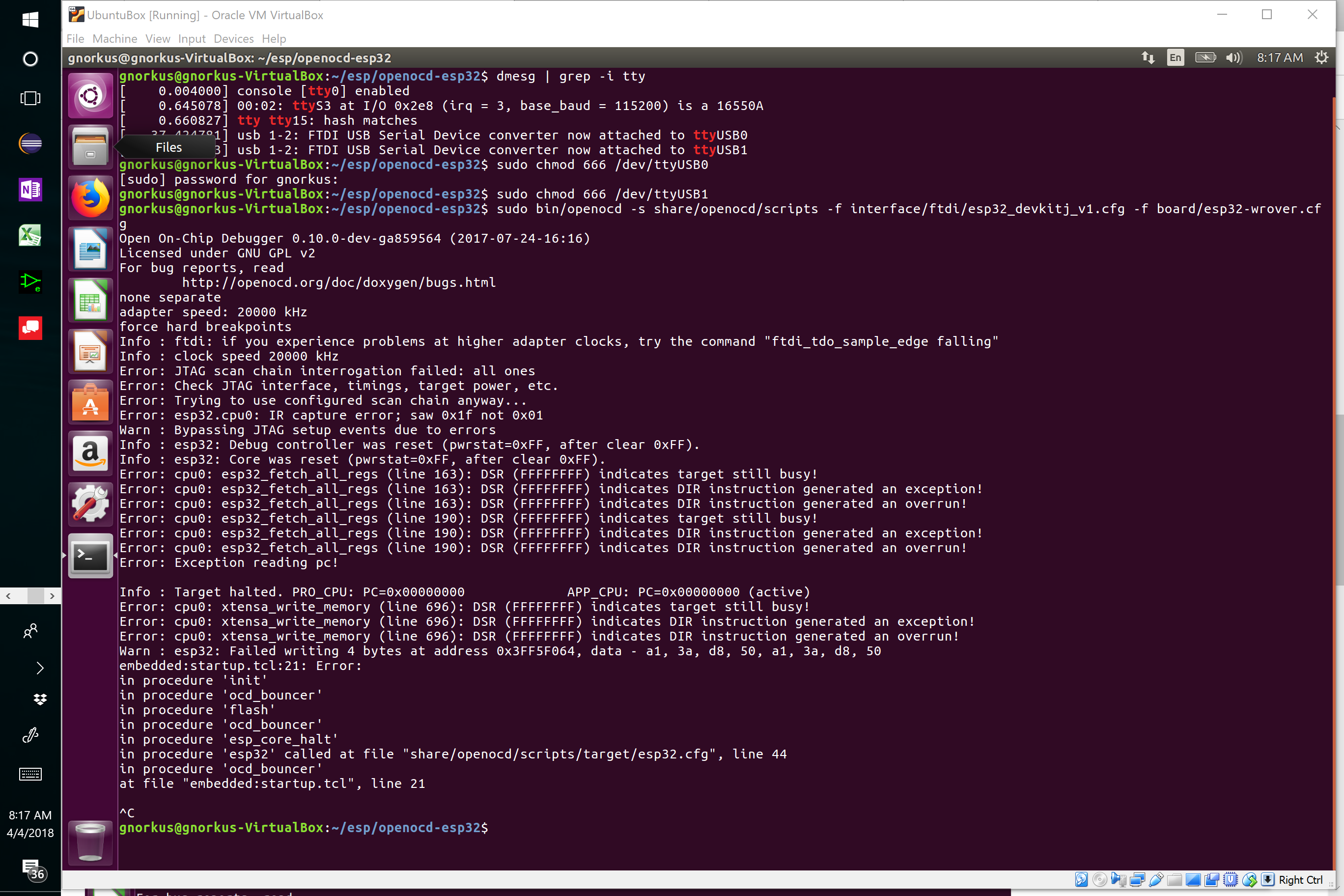Click the final terminal prompt line

[304, 827]
